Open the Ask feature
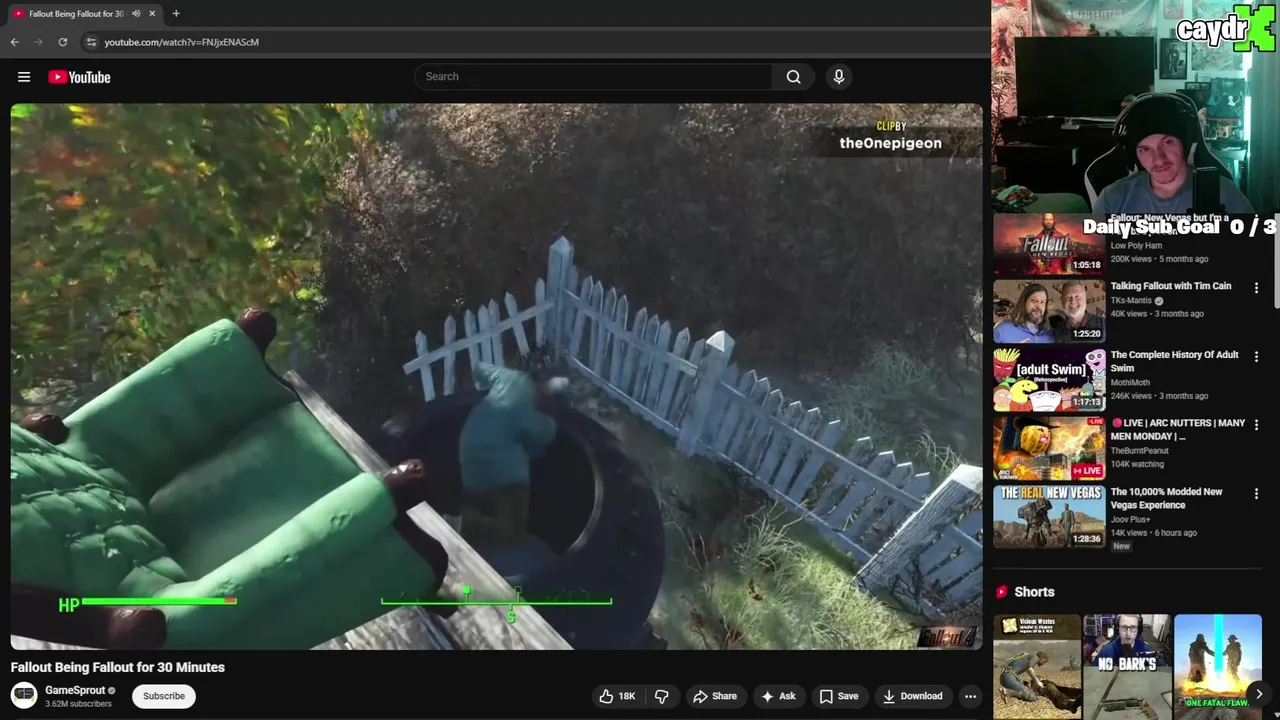Image resolution: width=1280 pixels, height=720 pixels. 778,696
